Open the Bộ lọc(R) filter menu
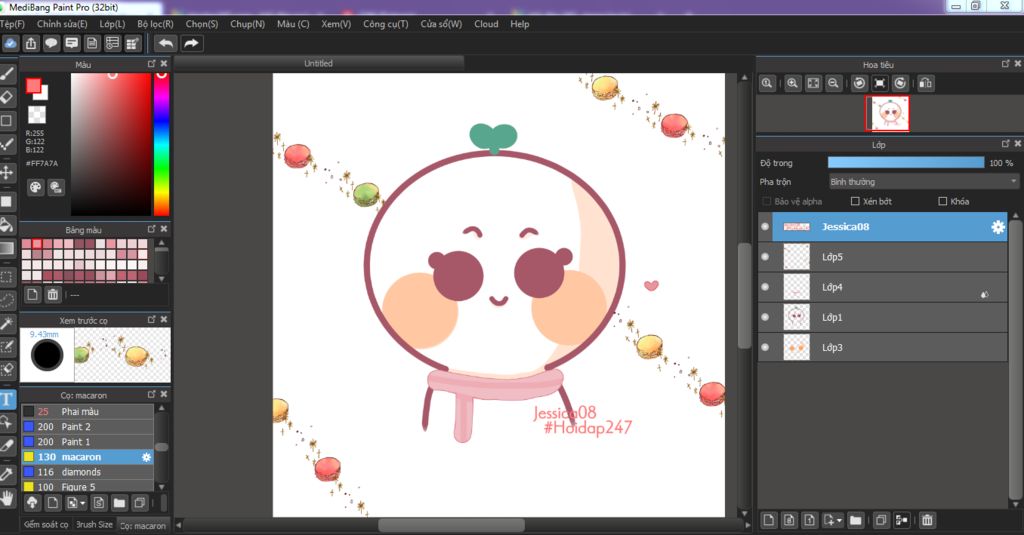The width and height of the screenshot is (1024, 535). click(155, 24)
